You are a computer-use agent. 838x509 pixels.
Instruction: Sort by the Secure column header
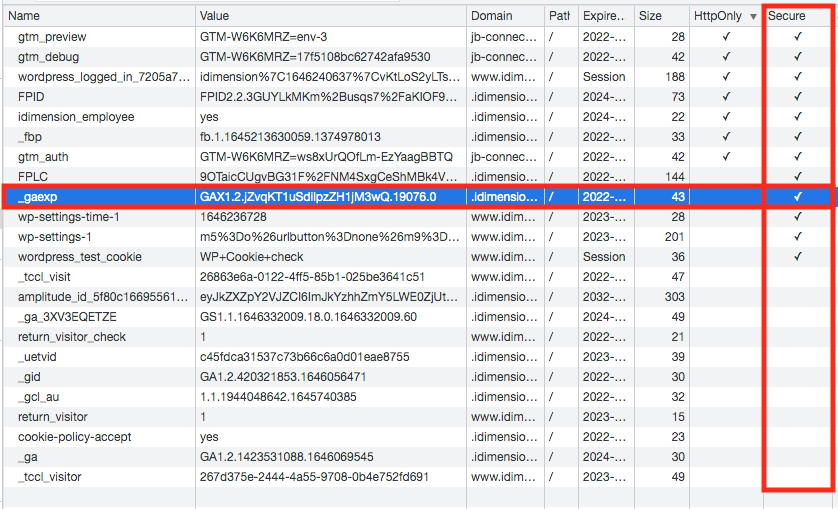point(797,16)
